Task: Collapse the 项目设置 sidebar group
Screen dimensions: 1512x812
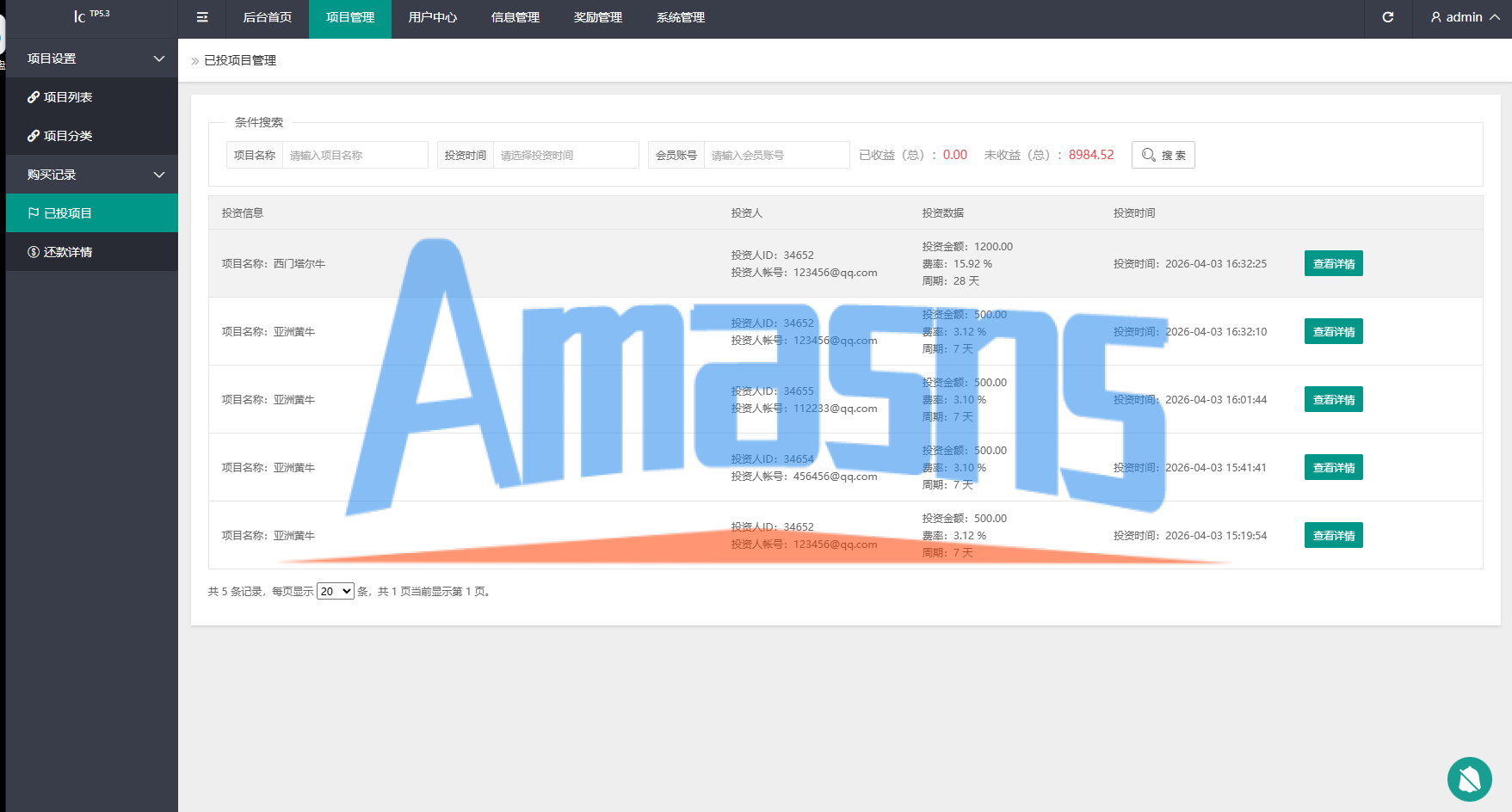Action: [x=92, y=58]
